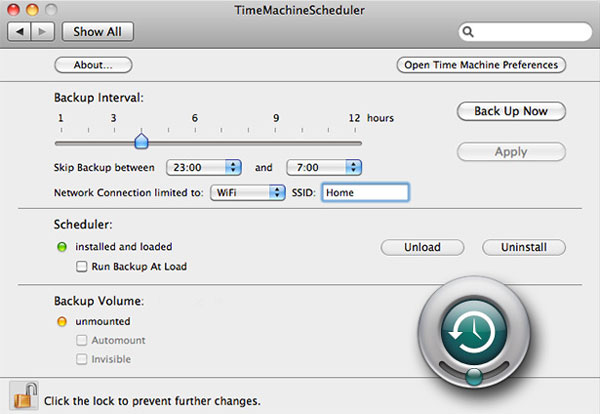Click 'Click the lock to prevent further changes.' text
The image size is (600, 414).
[x=152, y=401]
